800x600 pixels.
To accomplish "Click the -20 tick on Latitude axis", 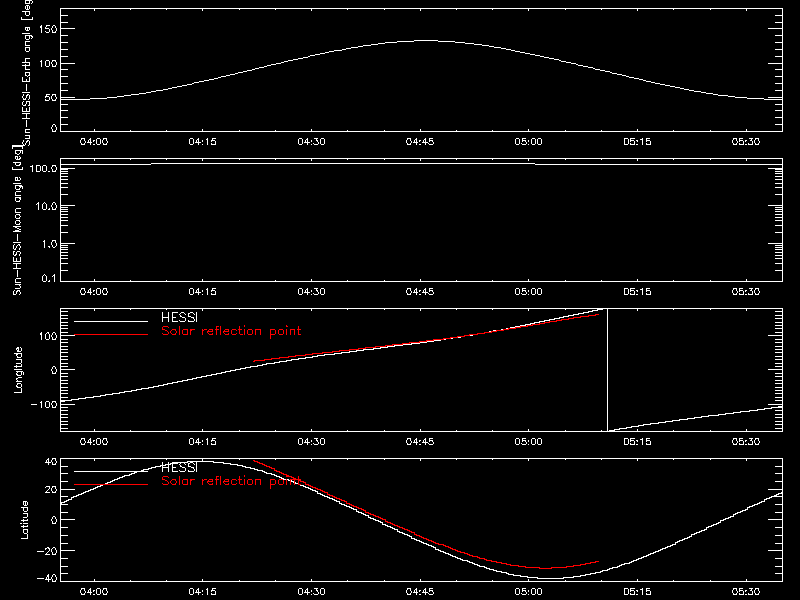I will click(47, 551).
